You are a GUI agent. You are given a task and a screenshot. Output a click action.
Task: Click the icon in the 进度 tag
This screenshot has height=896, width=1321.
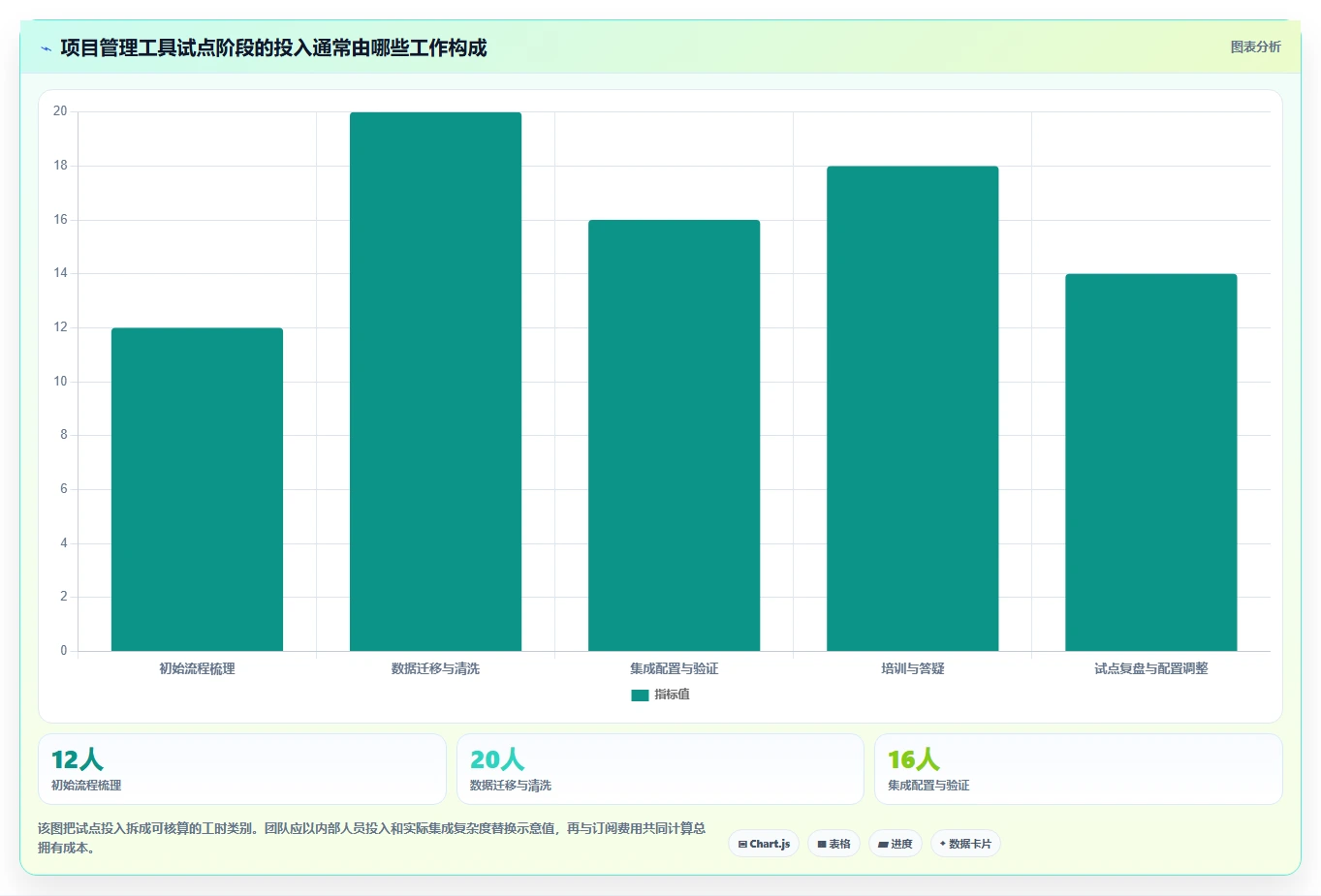click(883, 845)
